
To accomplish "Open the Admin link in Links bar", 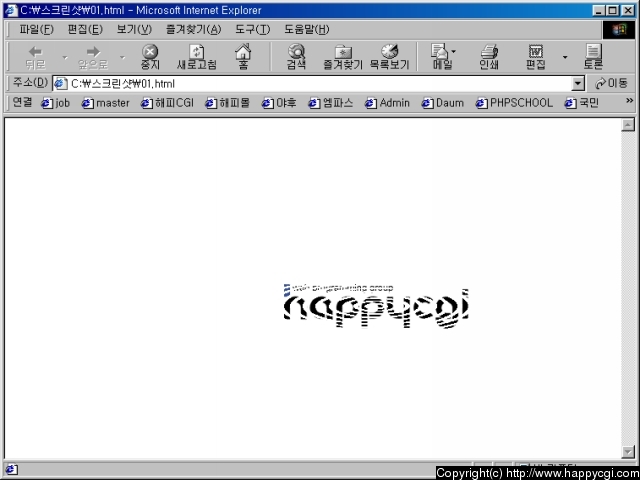I will pyautogui.click(x=387, y=103).
